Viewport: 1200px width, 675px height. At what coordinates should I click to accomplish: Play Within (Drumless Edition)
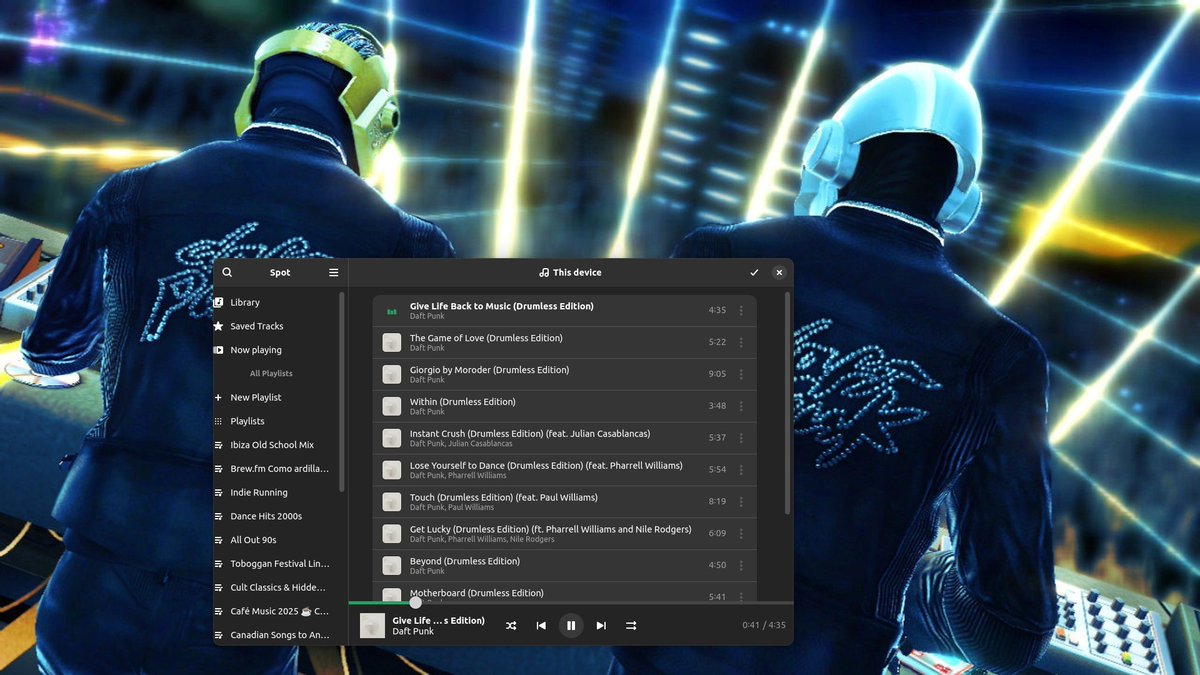pyautogui.click(x=565, y=406)
